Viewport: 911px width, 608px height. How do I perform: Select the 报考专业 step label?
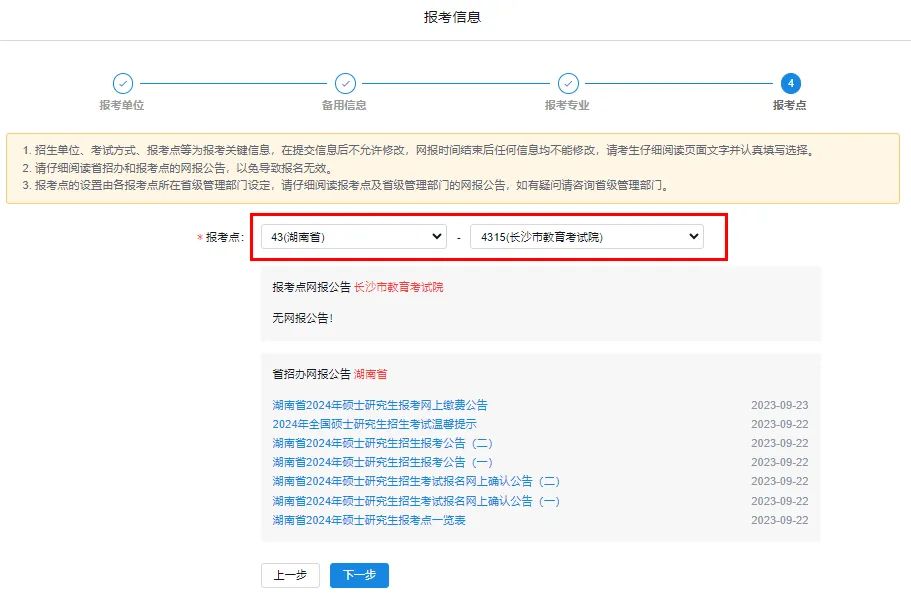pos(567,105)
